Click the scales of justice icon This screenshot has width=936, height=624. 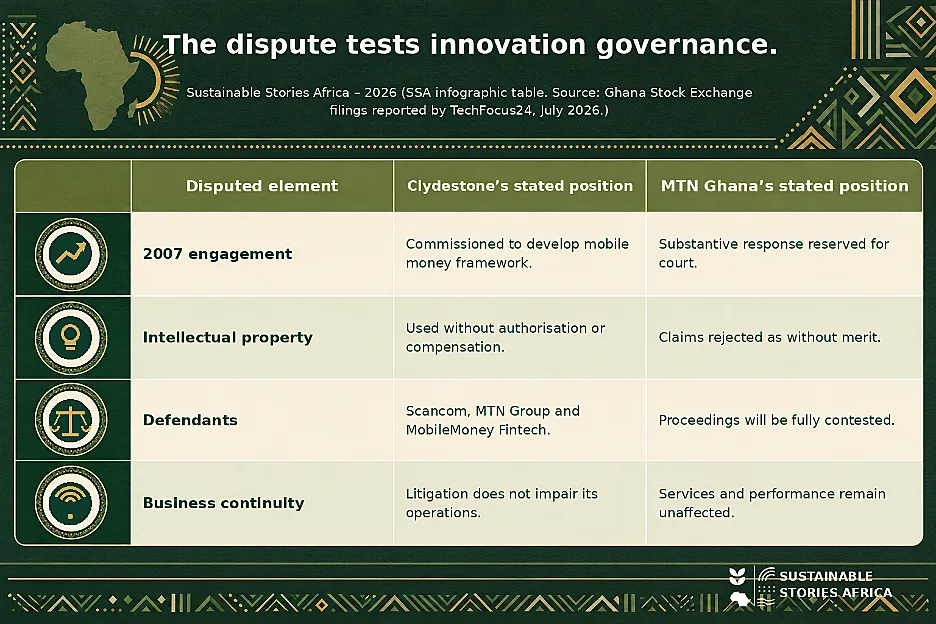[71, 420]
